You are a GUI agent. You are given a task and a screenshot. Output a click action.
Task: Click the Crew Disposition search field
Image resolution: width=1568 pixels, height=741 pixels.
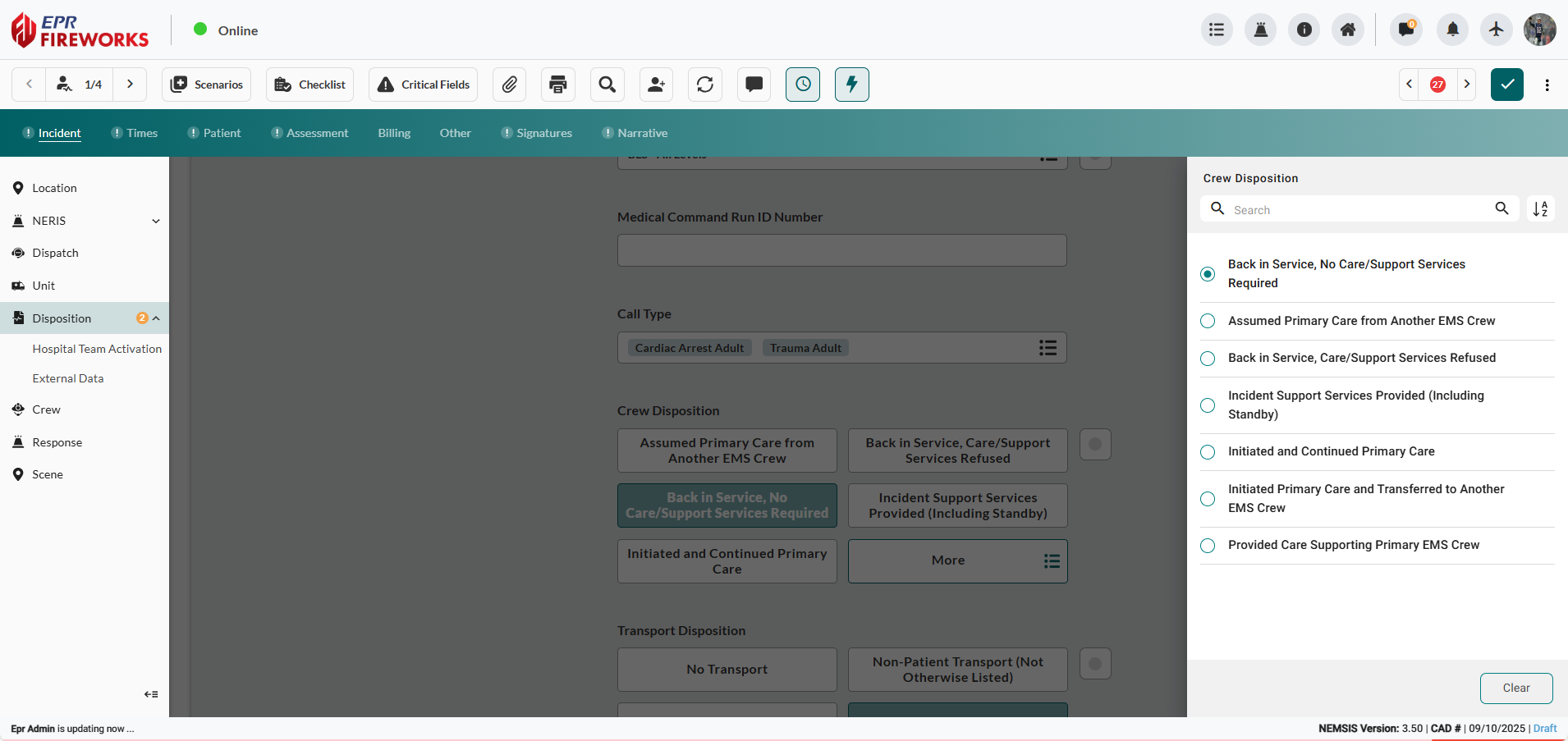(1355, 209)
